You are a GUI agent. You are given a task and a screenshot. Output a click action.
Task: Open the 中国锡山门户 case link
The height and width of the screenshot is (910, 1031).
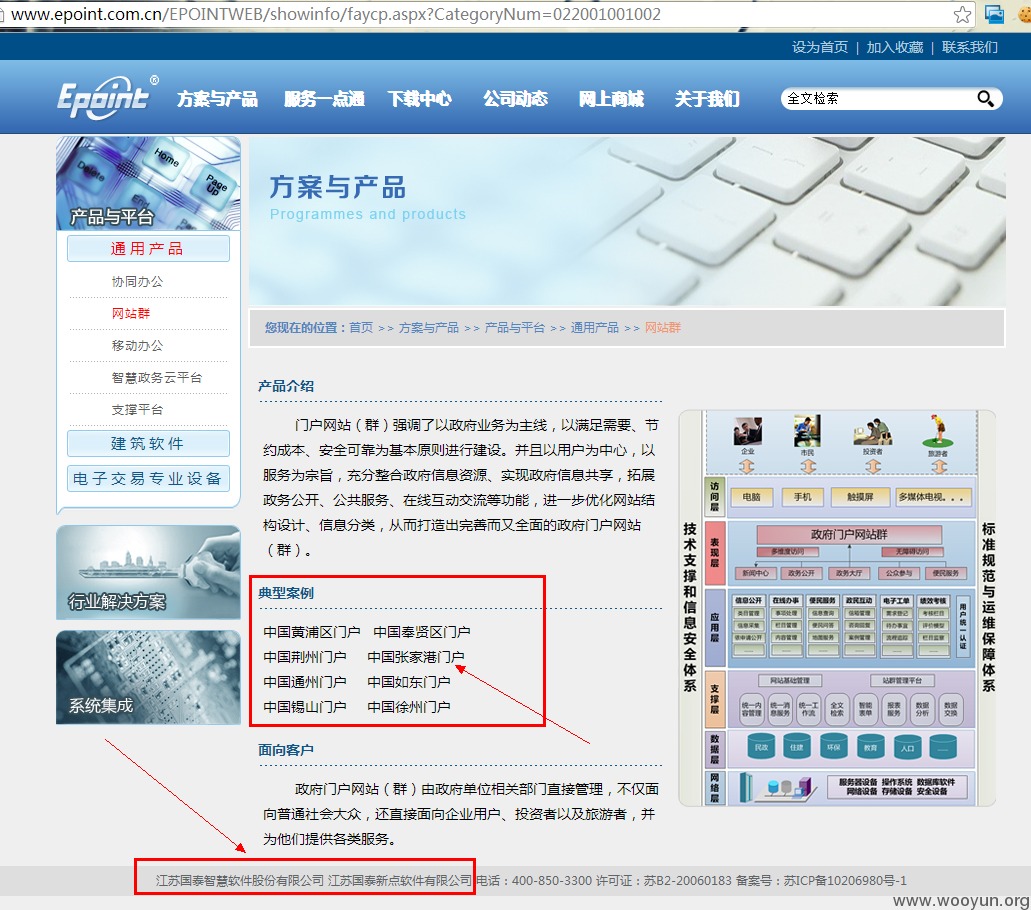tap(304, 707)
